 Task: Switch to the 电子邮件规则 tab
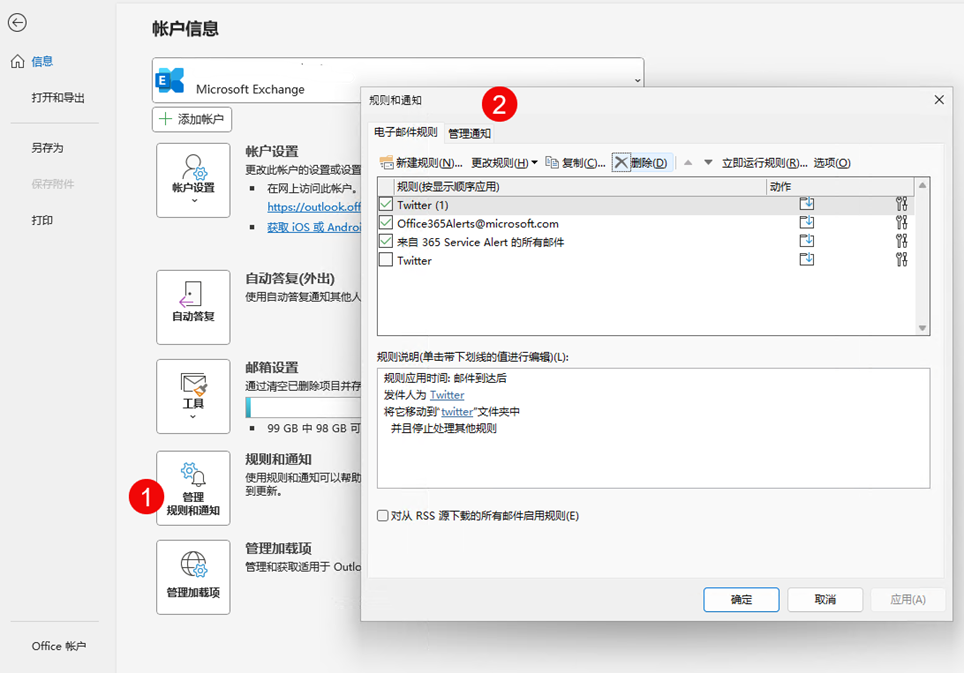click(x=405, y=132)
